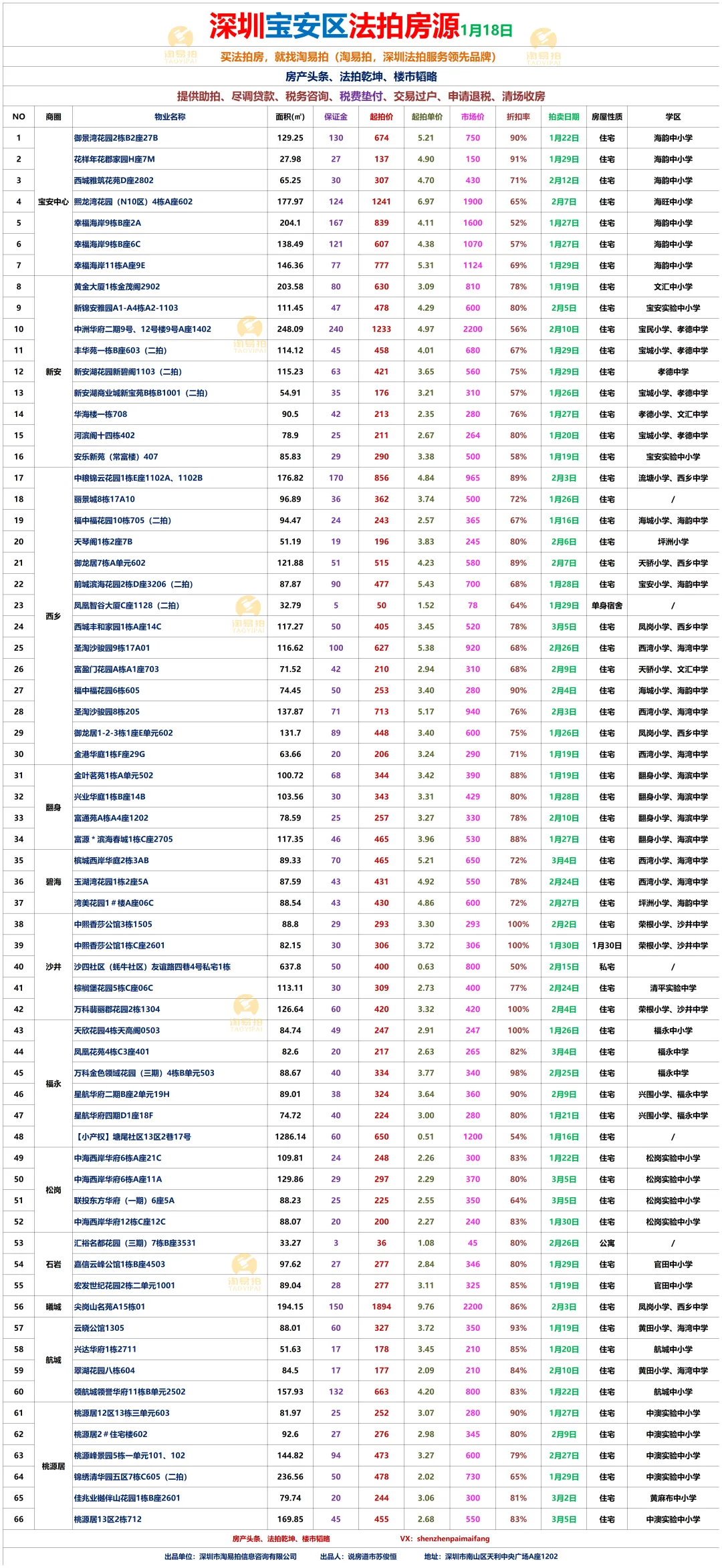Click property 锦绣清华园五区7栋C605（二拍）
722x1568 pixels.
click(130, 1477)
